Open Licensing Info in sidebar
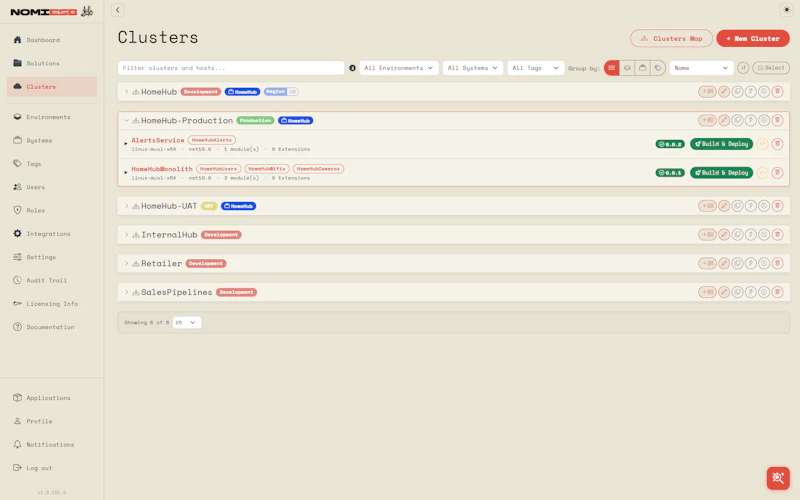Viewport: 800px width, 500px height. tap(52, 304)
